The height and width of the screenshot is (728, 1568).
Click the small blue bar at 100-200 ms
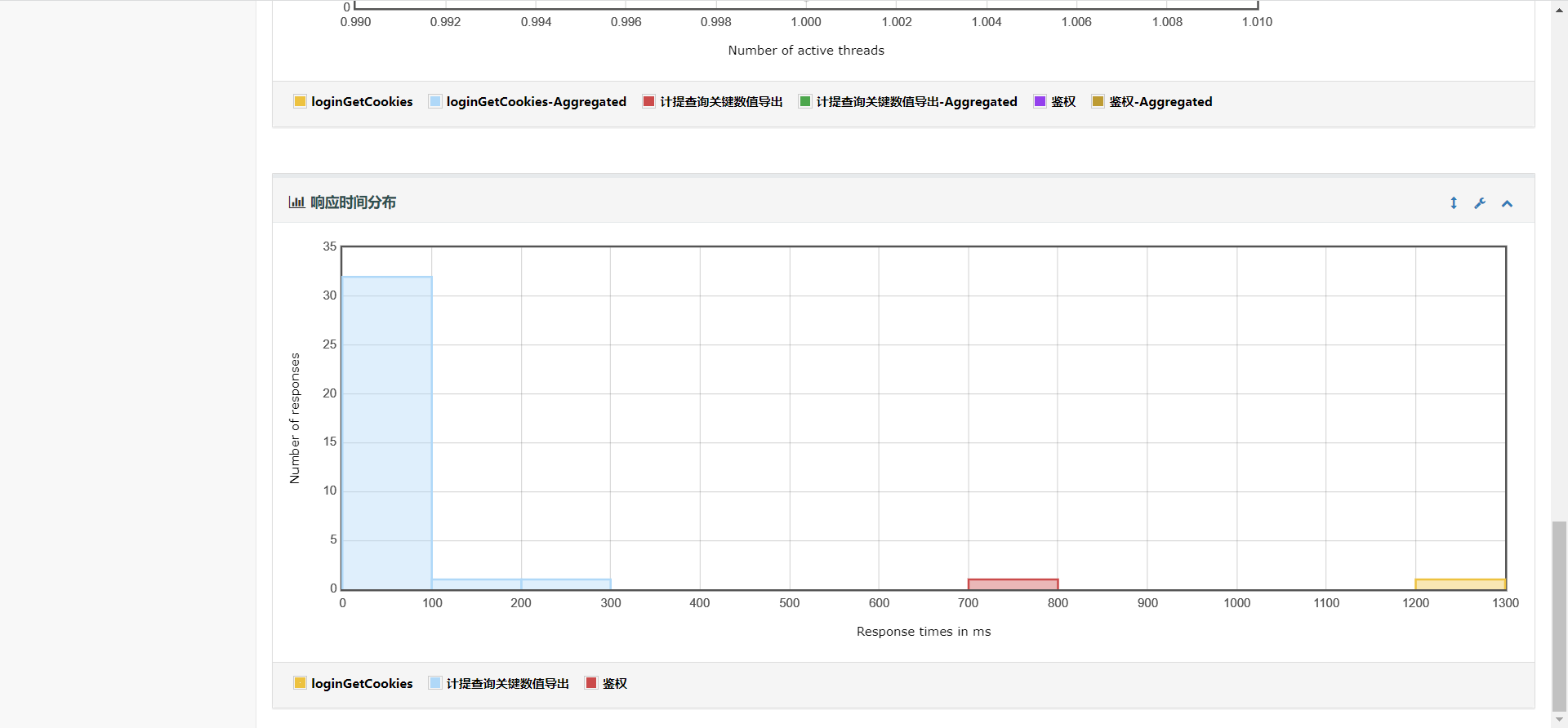click(477, 584)
